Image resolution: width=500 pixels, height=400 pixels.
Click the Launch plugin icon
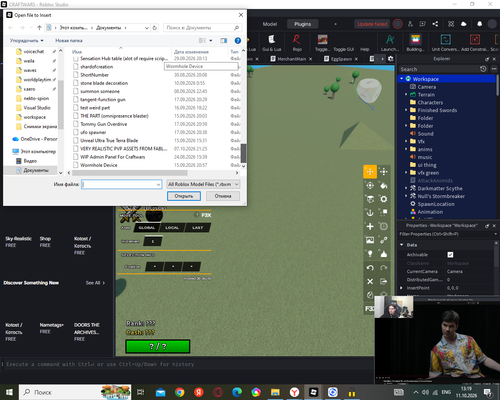point(390,43)
